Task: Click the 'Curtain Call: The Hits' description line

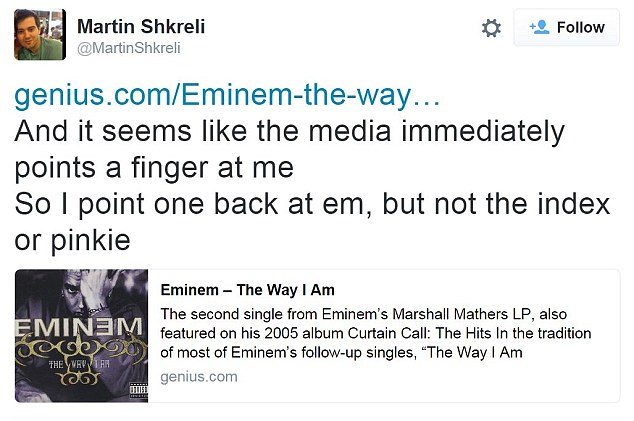Action: (375, 333)
